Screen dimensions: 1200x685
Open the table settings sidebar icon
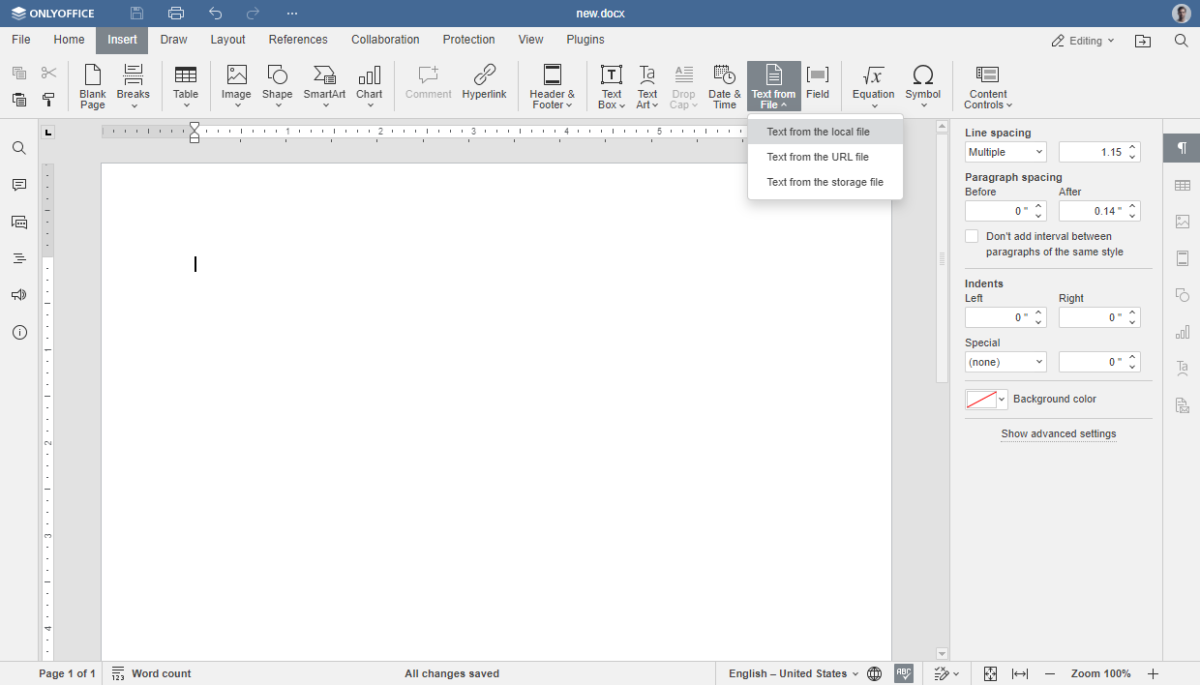[x=1182, y=185]
